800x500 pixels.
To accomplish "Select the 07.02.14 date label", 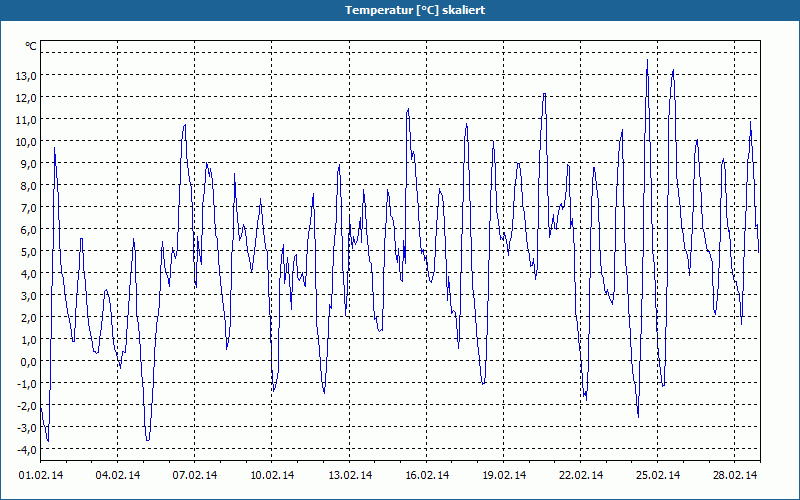I will pos(195,475).
